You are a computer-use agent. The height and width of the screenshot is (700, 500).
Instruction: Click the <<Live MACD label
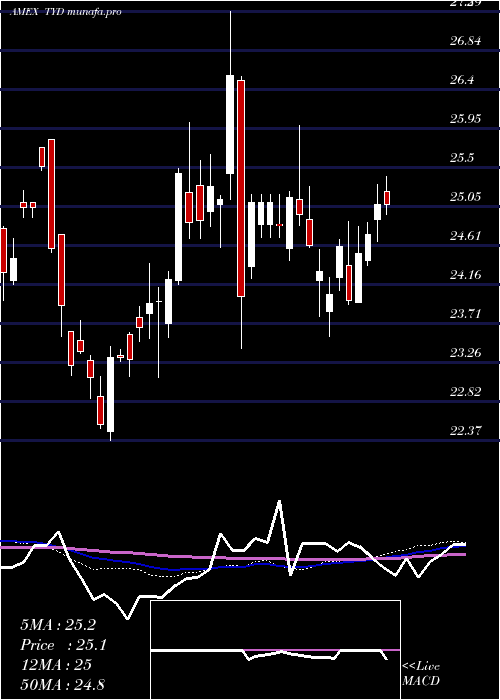click(x=421, y=673)
